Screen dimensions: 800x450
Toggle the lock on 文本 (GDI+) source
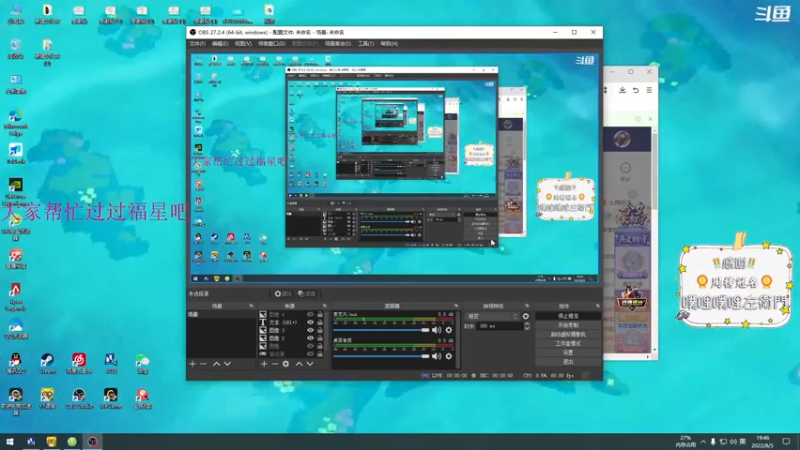pos(320,322)
